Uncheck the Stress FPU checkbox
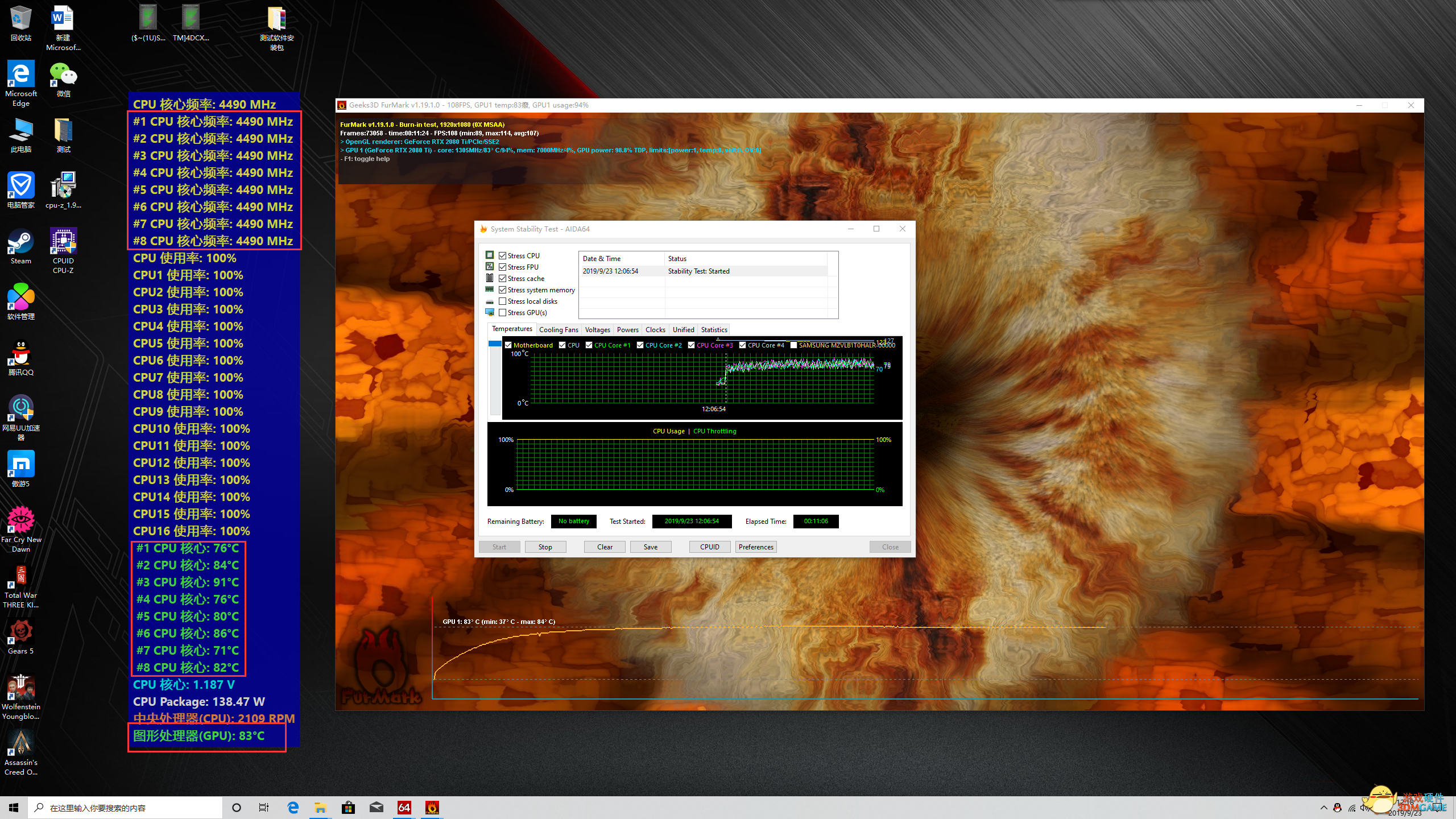 pyautogui.click(x=503, y=267)
